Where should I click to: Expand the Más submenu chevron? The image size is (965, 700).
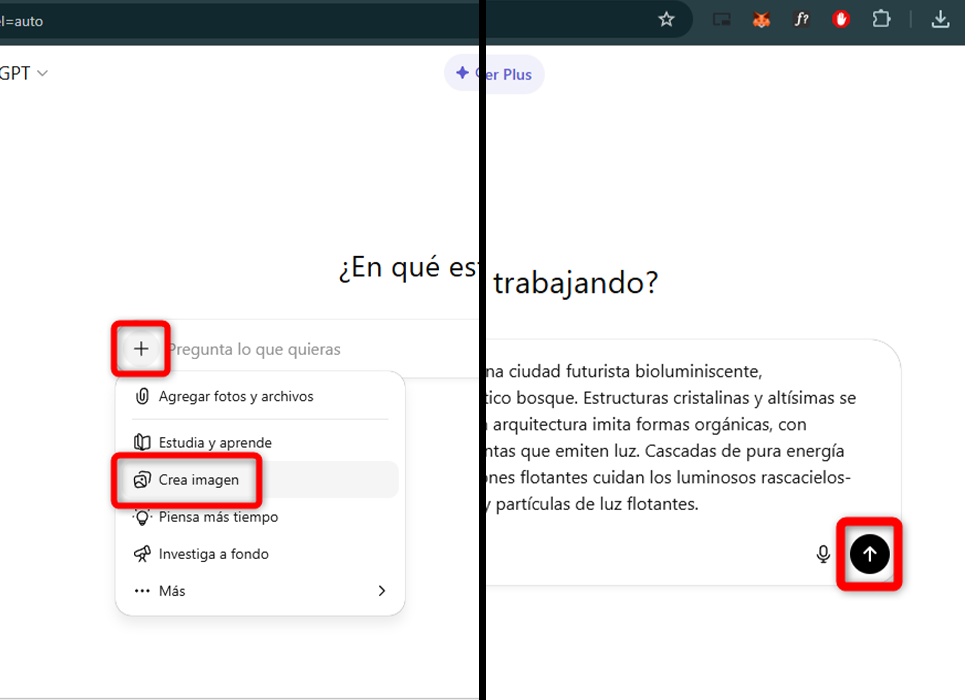point(381,591)
